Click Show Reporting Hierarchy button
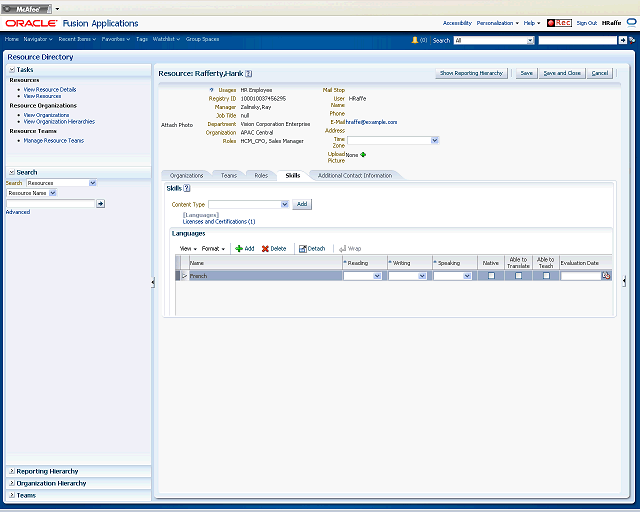Image resolution: width=640 pixels, height=512 pixels. [x=471, y=73]
